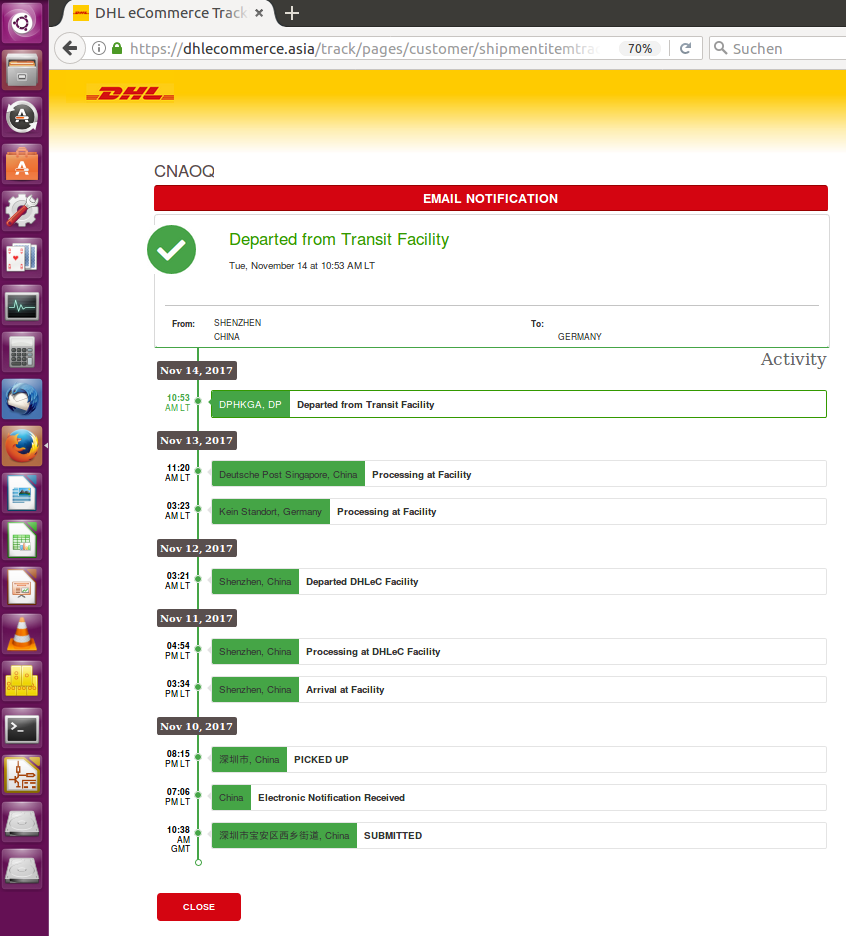The height and width of the screenshot is (936, 846).
Task: Click the 10:53 AM LT time label
Action: (x=178, y=403)
